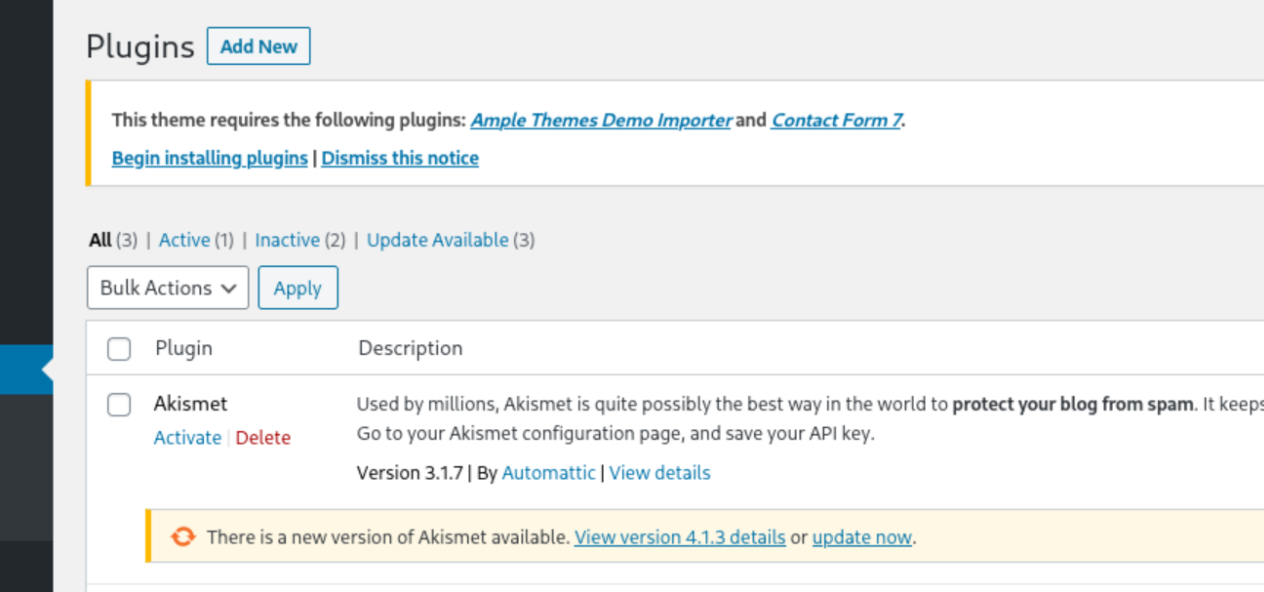1264x592 pixels.
Task: Show All plugins filter
Action: [100, 240]
